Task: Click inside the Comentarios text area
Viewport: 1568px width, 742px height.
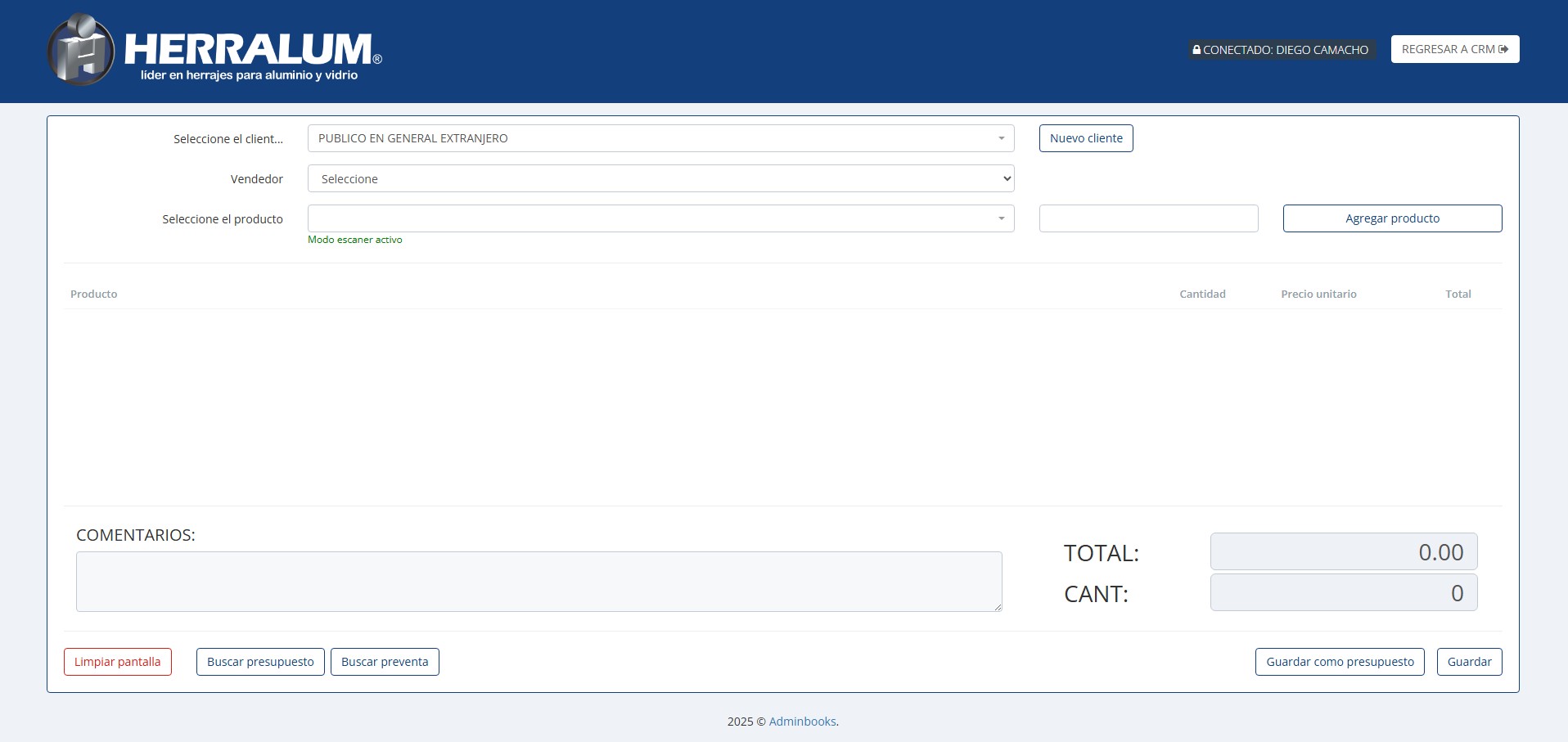Action: click(538, 581)
